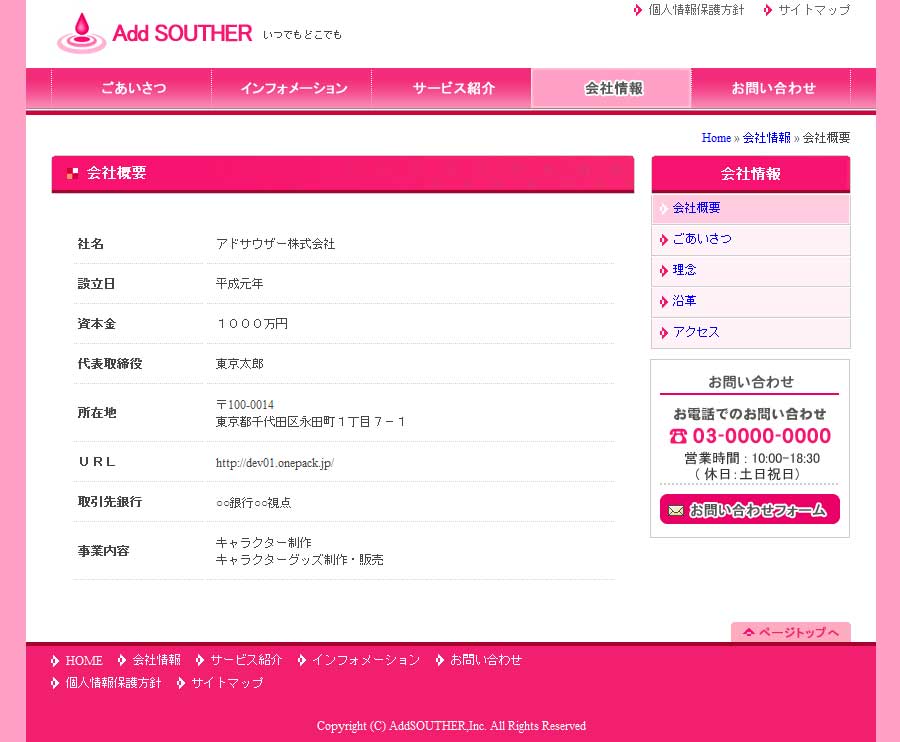The height and width of the screenshot is (742, 900).
Task: Choose アクセス in the sidebar menu
Action: coord(696,332)
